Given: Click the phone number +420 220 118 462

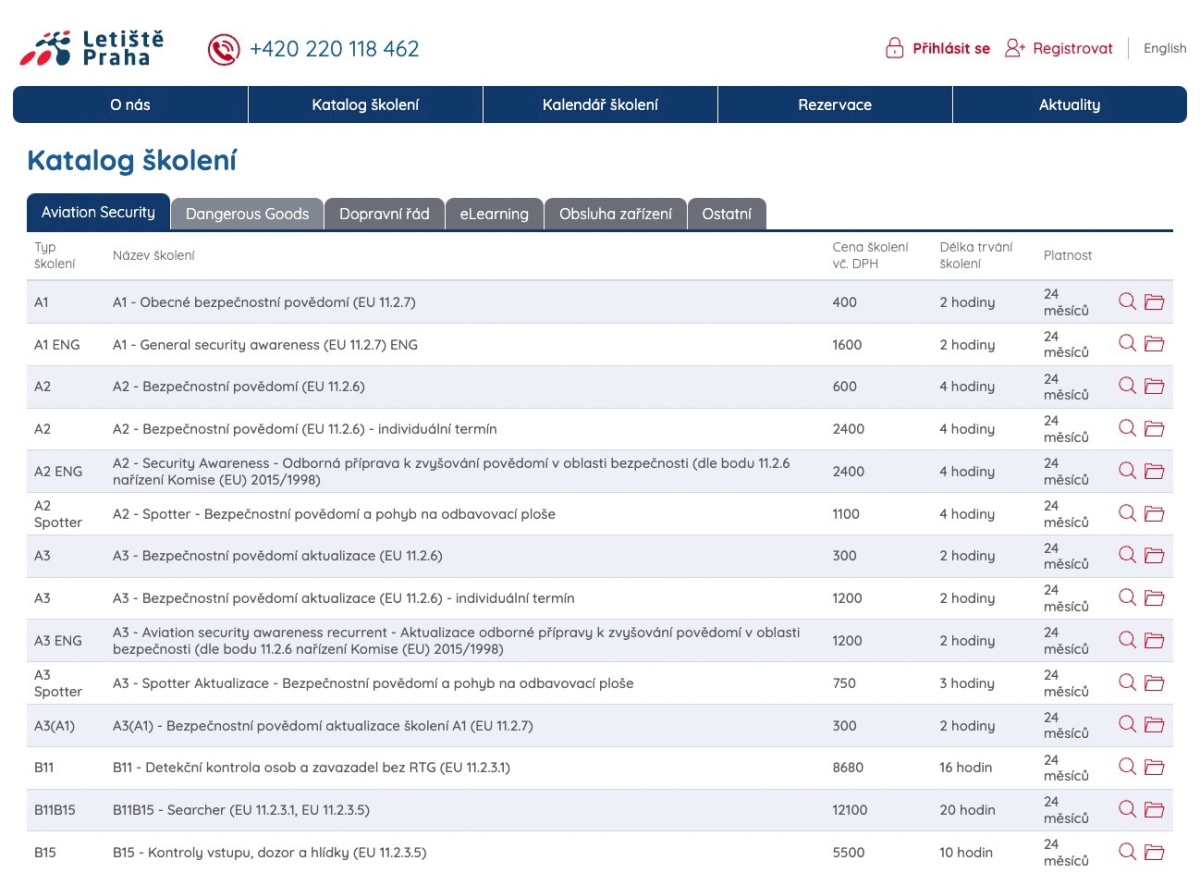Looking at the screenshot, I should (335, 49).
